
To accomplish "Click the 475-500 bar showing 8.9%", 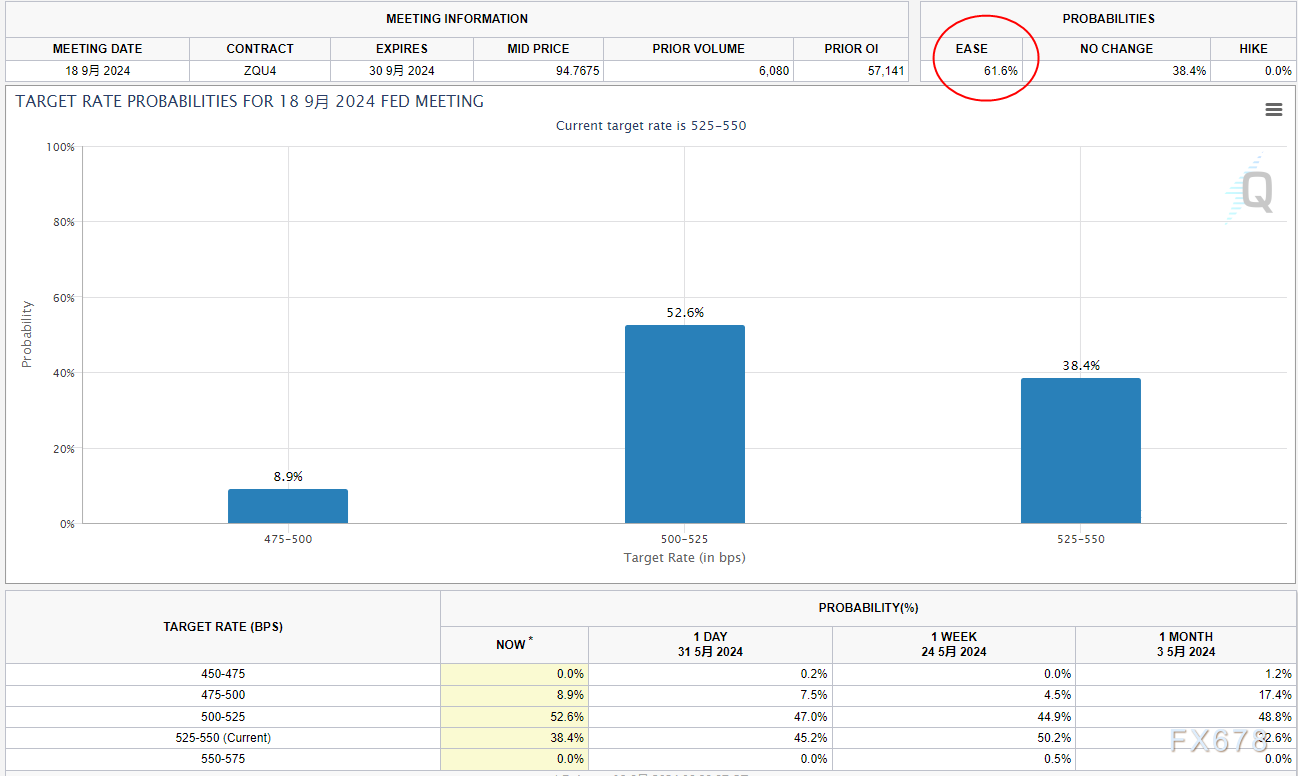I will tap(288, 506).
